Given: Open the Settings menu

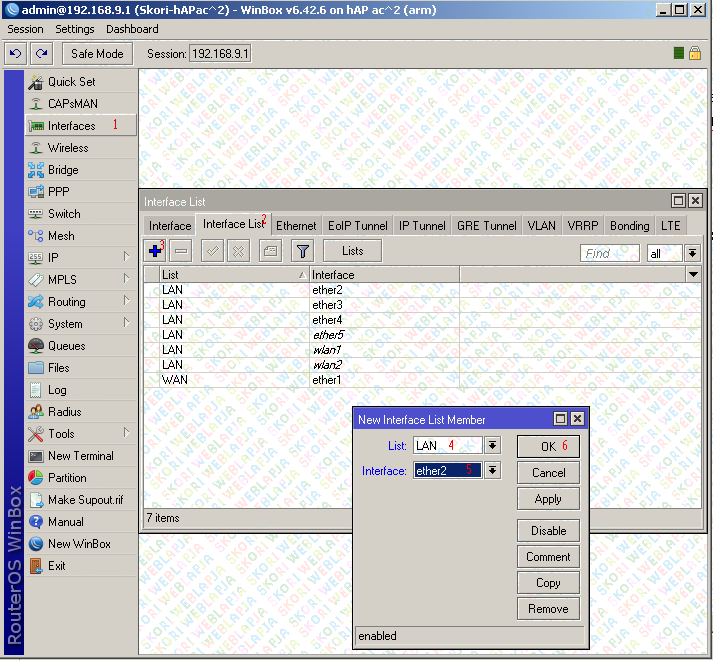Looking at the screenshot, I should (75, 30).
